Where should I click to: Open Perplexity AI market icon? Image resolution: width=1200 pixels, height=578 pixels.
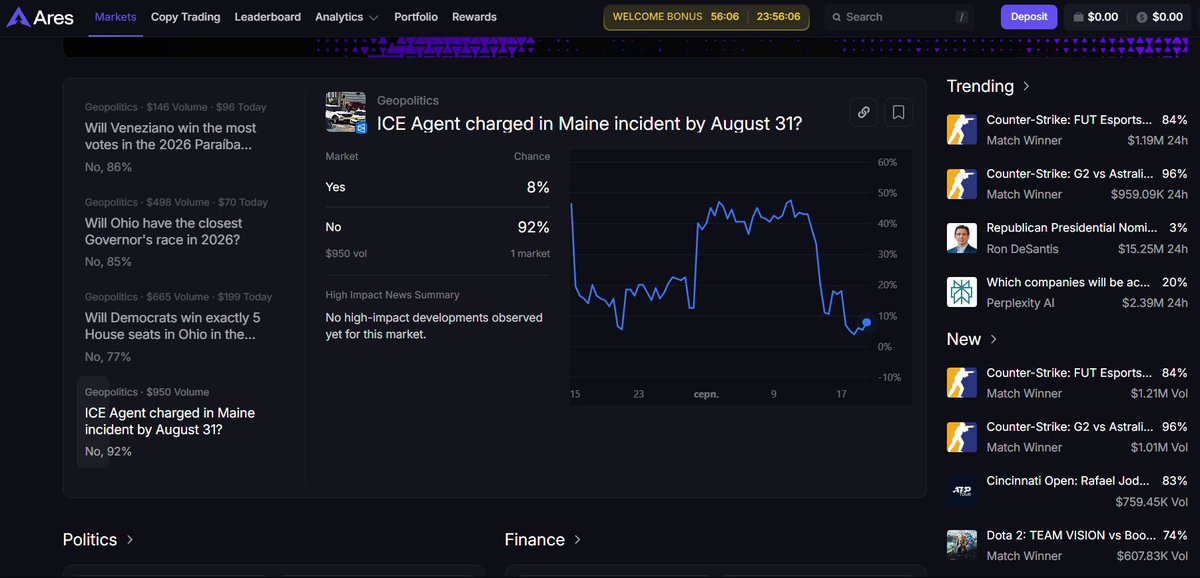(x=962, y=292)
